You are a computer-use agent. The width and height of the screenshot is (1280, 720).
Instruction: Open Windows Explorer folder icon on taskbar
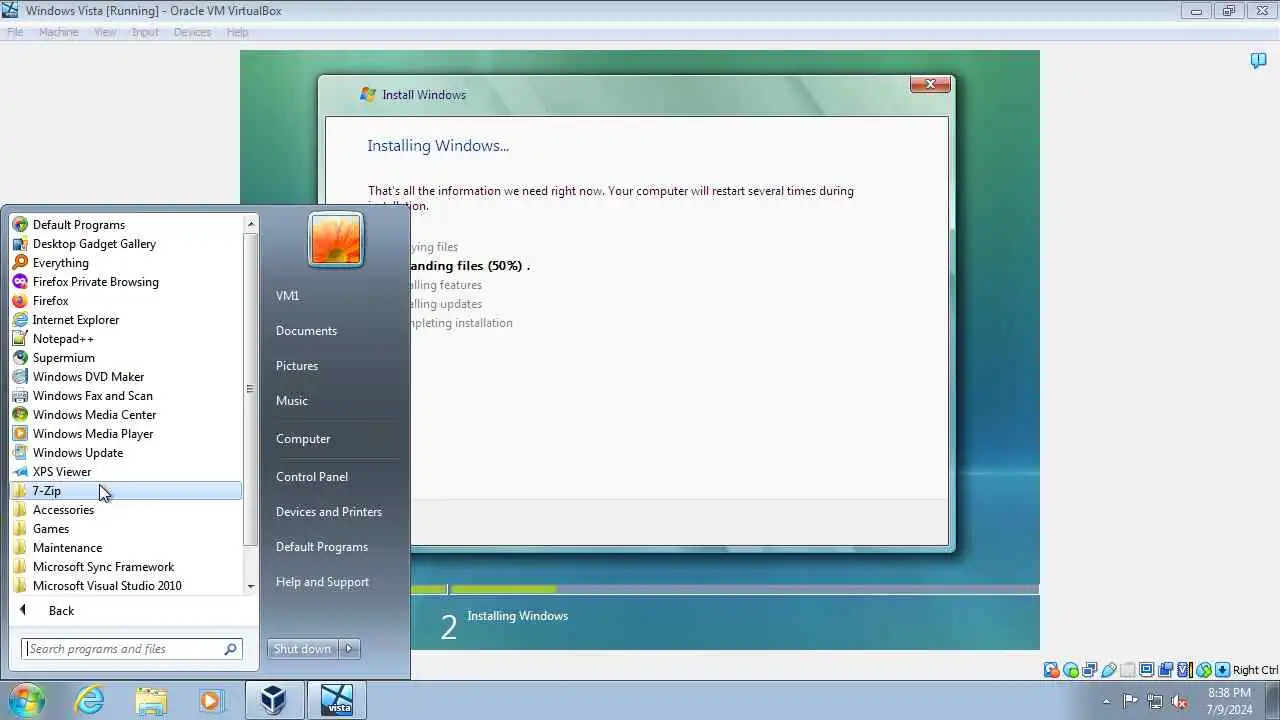pos(151,700)
